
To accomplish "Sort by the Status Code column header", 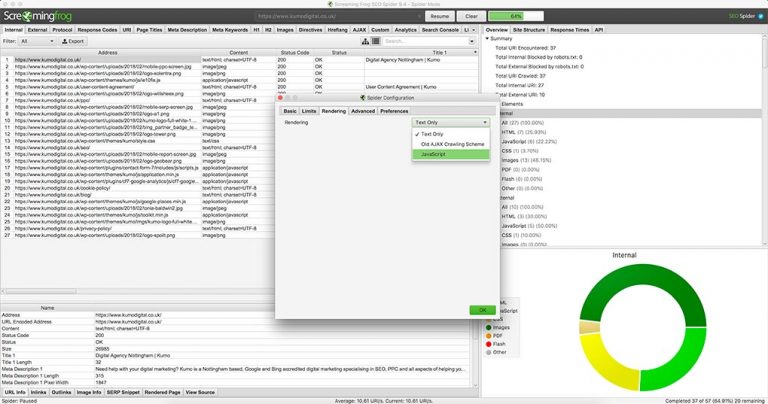I will point(295,52).
